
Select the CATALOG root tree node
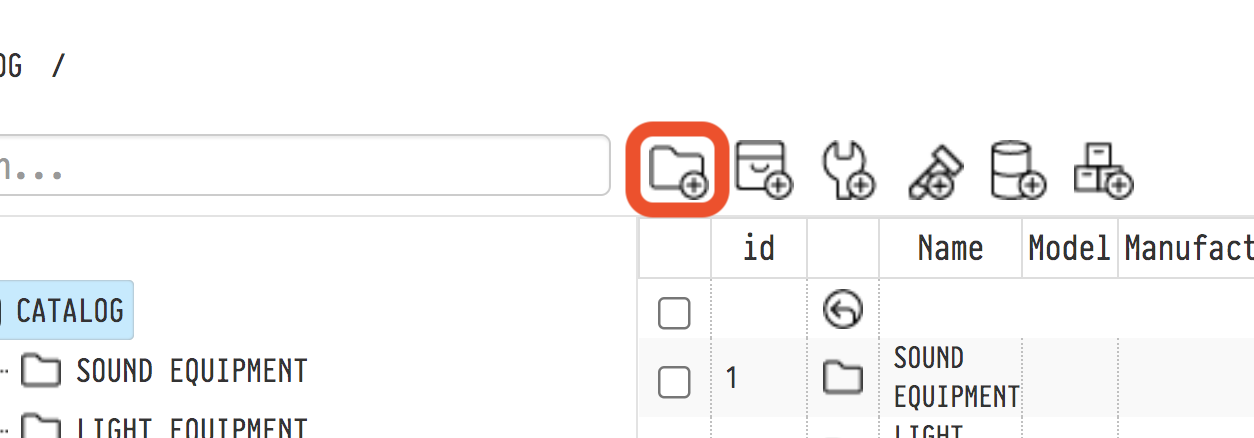69,310
